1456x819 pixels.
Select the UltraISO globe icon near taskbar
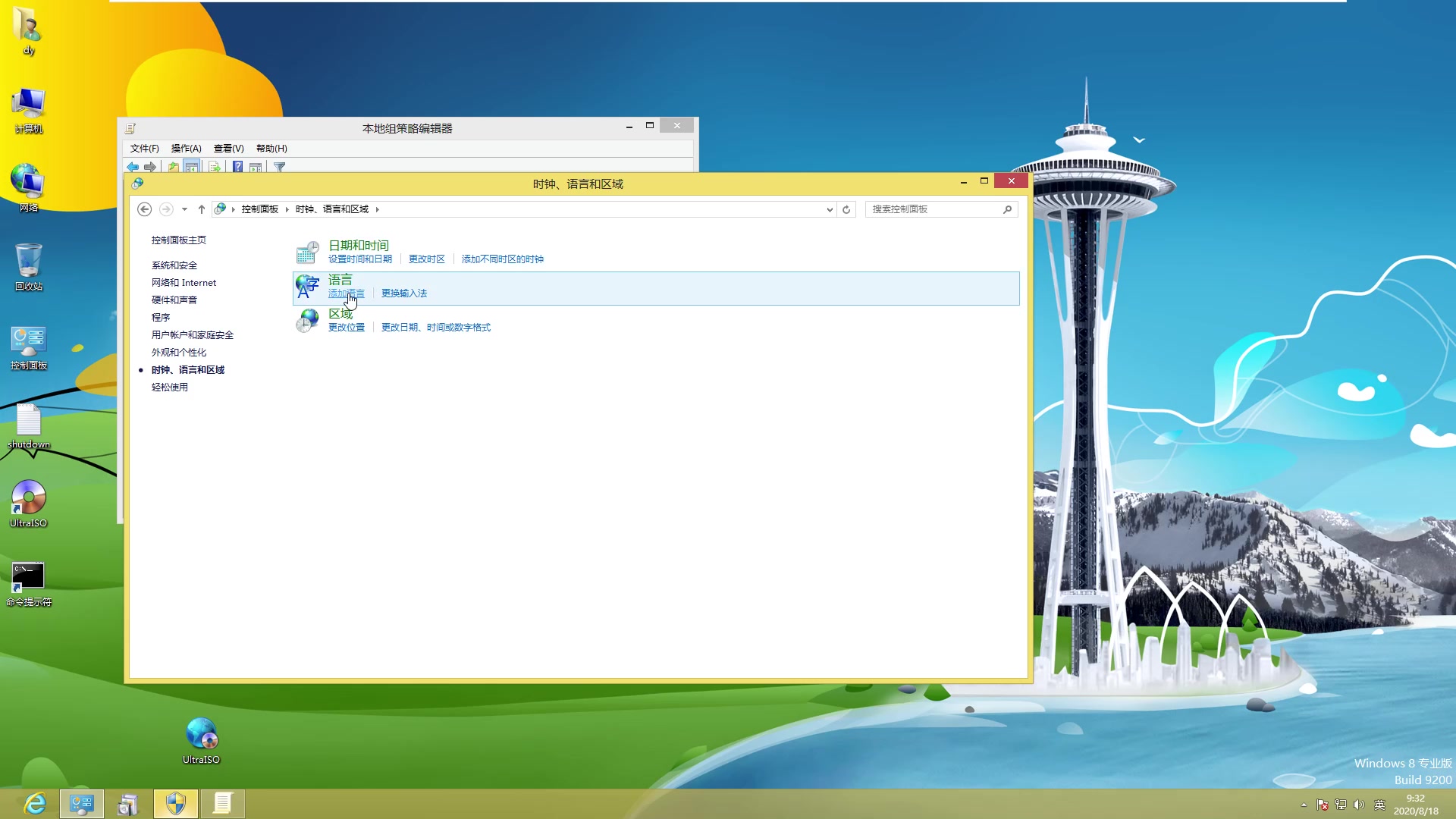(201, 741)
